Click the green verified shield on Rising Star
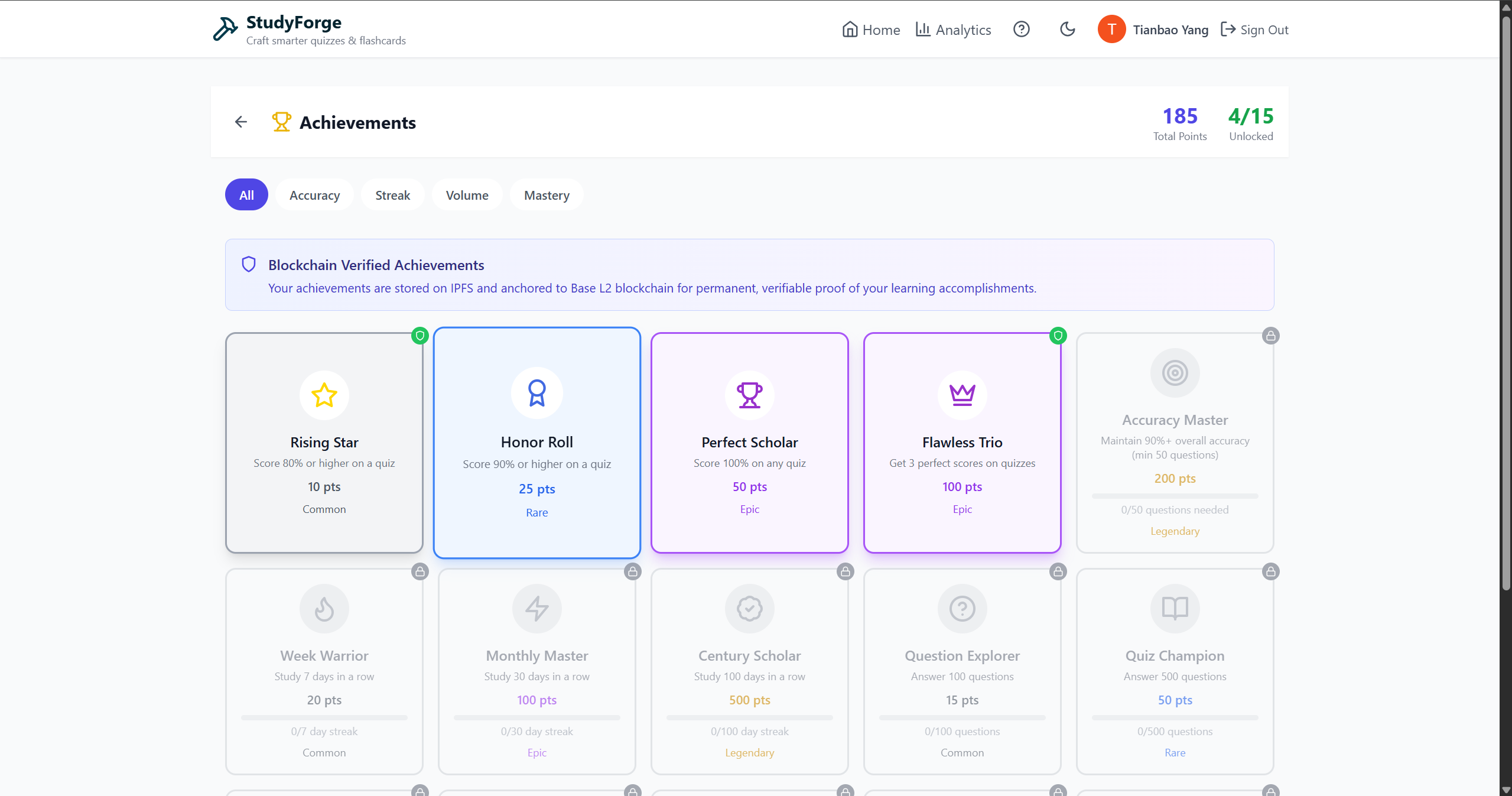 [420, 336]
